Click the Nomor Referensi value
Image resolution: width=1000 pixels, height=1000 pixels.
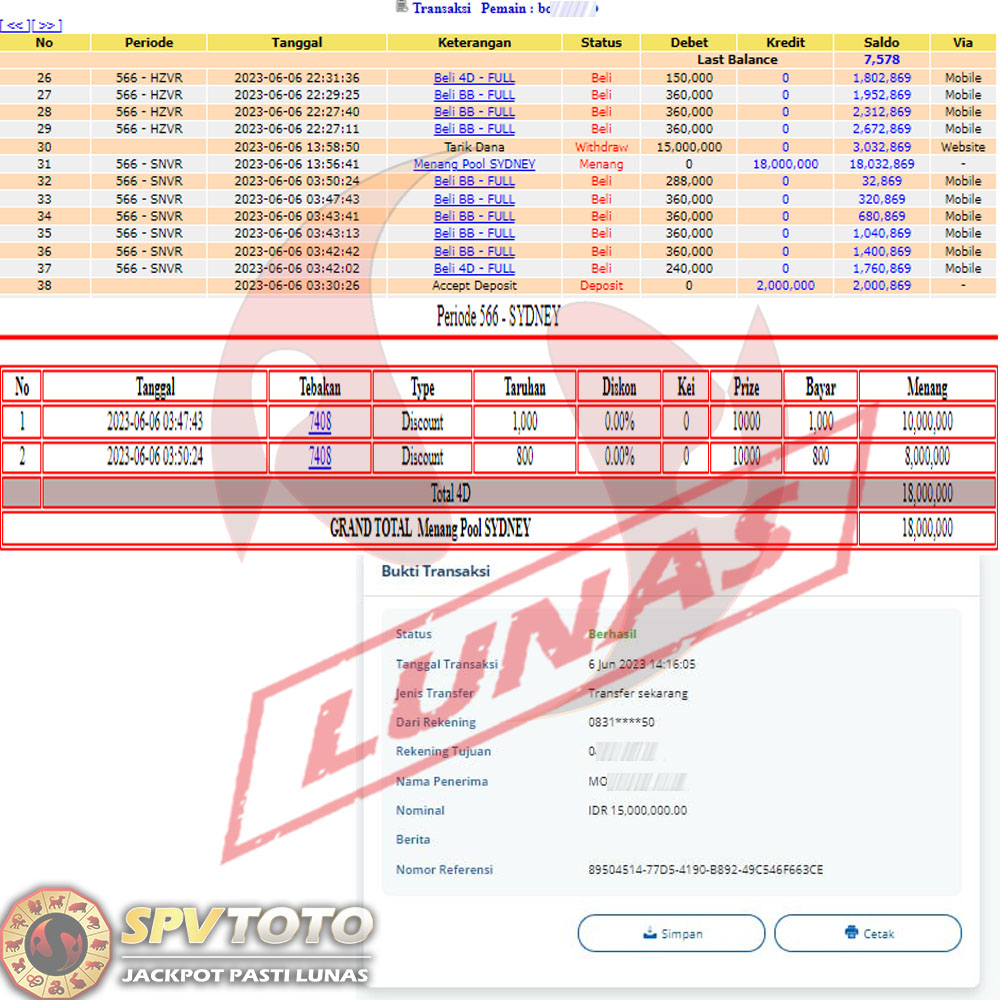(x=705, y=869)
